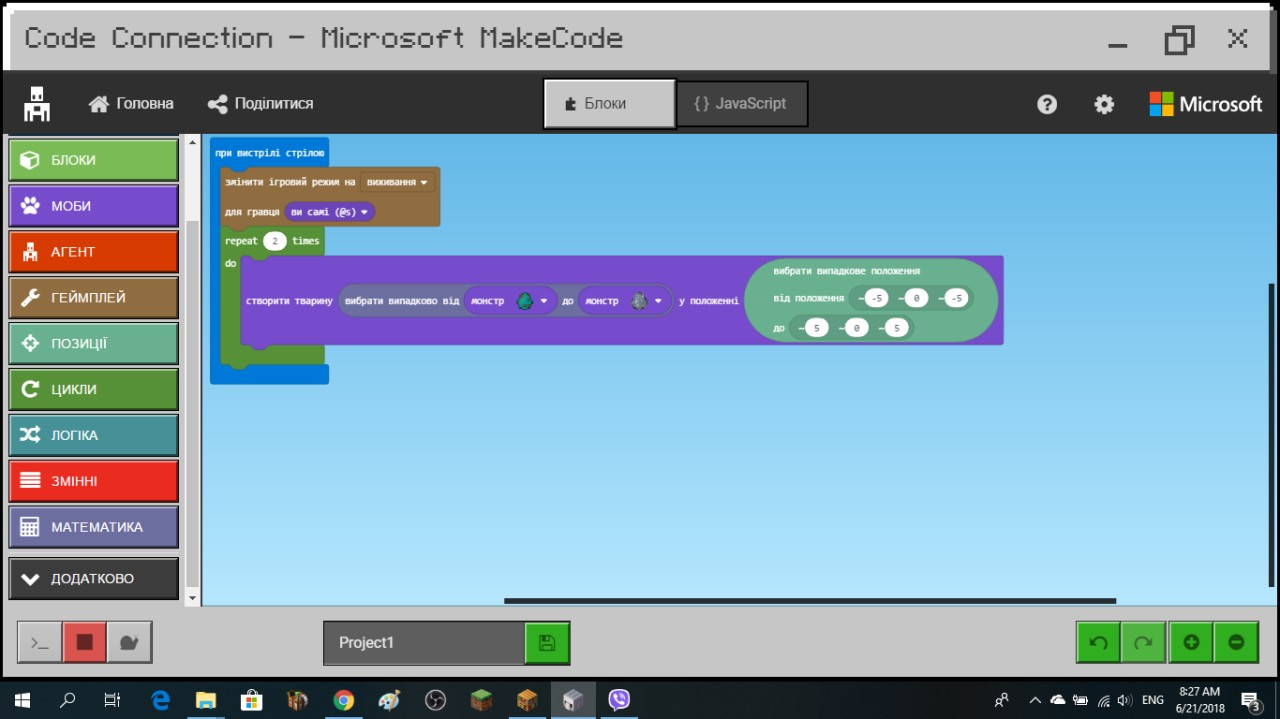
Task: Open Viber from taskbar
Action: (x=619, y=700)
